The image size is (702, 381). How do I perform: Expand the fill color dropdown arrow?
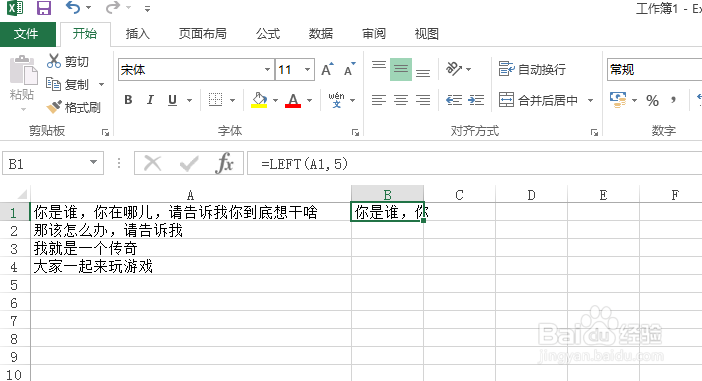275,100
